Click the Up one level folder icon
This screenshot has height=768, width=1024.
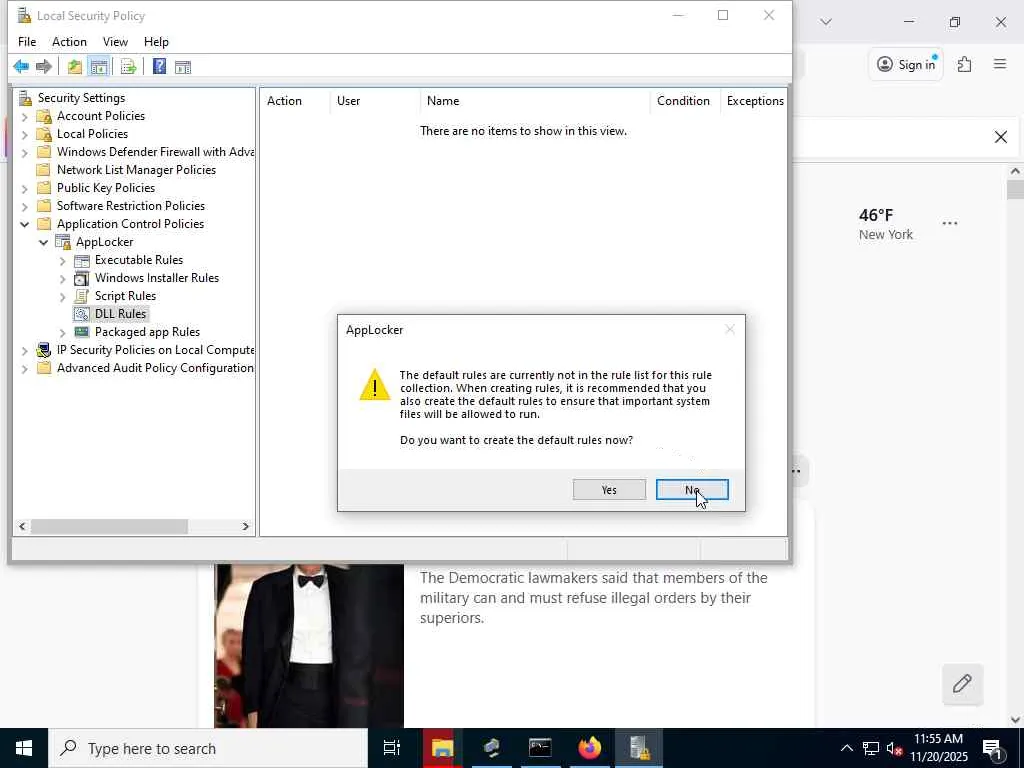(75, 67)
